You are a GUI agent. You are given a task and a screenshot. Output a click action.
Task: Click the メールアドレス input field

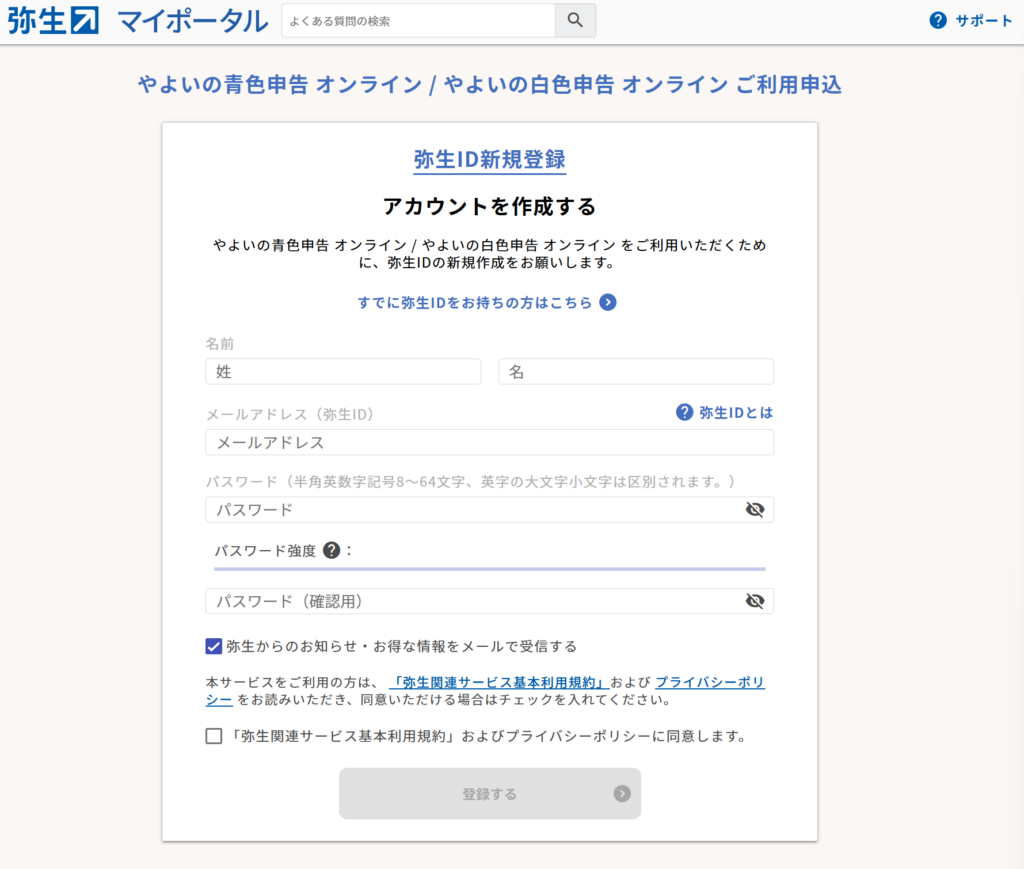pyautogui.click(x=489, y=442)
